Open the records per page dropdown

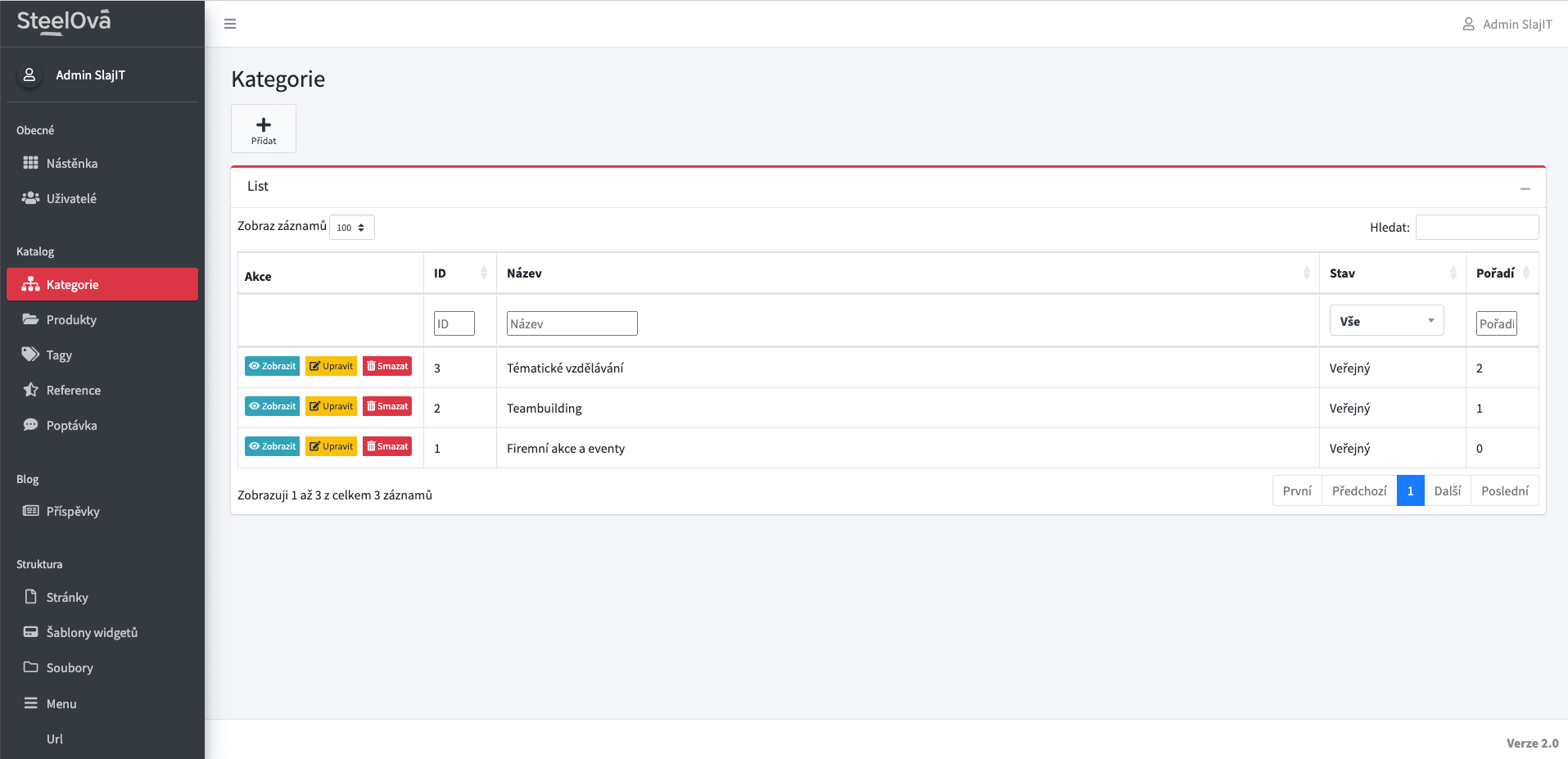(351, 228)
